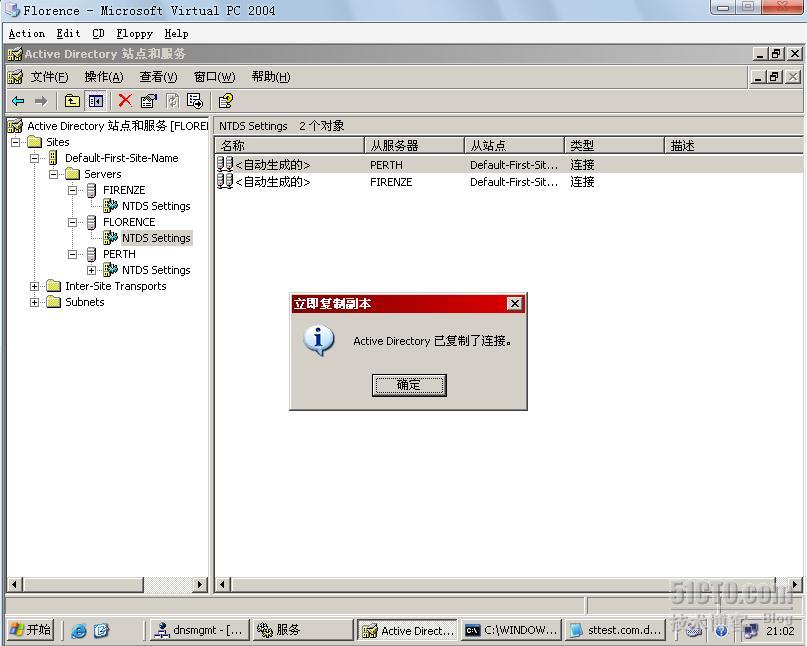Collapse Default-First-Site-Name node
807x646 pixels.
tap(34, 158)
